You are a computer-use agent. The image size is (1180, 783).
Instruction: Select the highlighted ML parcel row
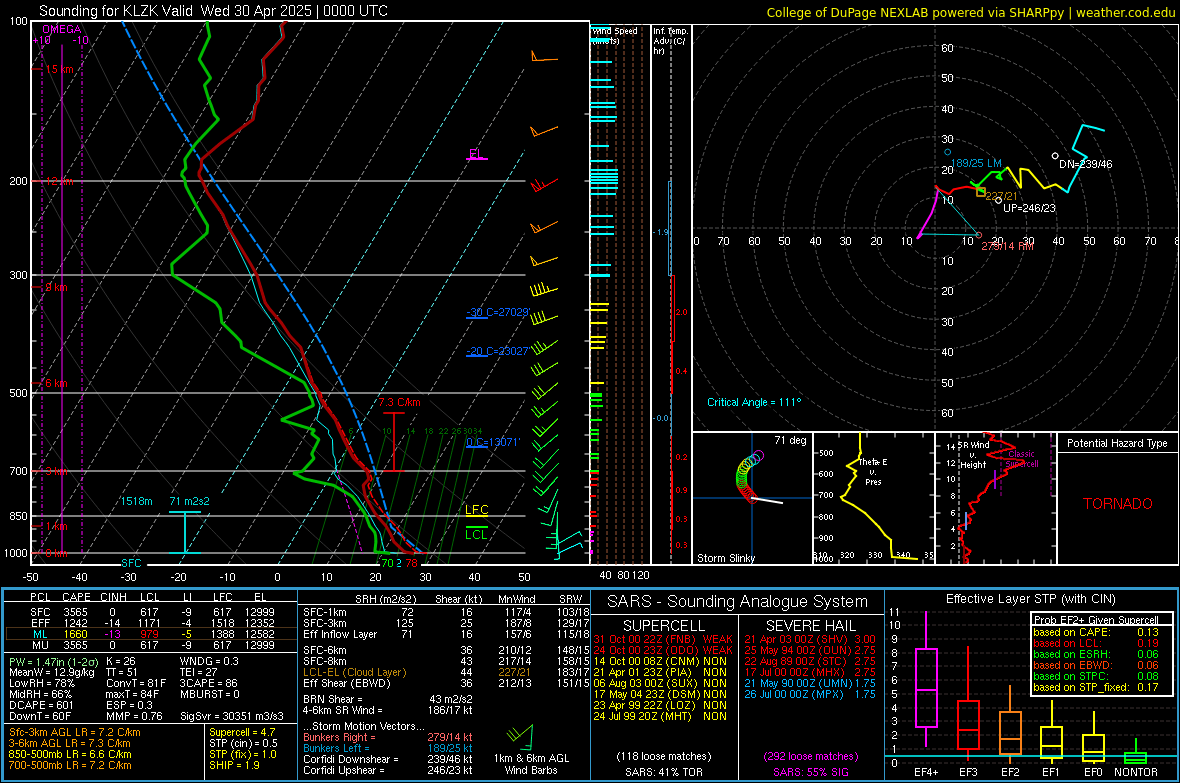(151, 634)
